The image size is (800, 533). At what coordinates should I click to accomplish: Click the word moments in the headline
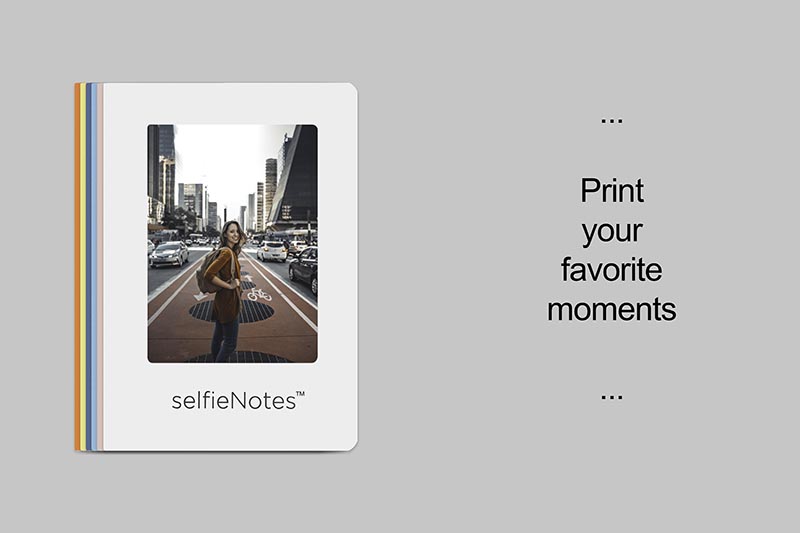tap(612, 309)
